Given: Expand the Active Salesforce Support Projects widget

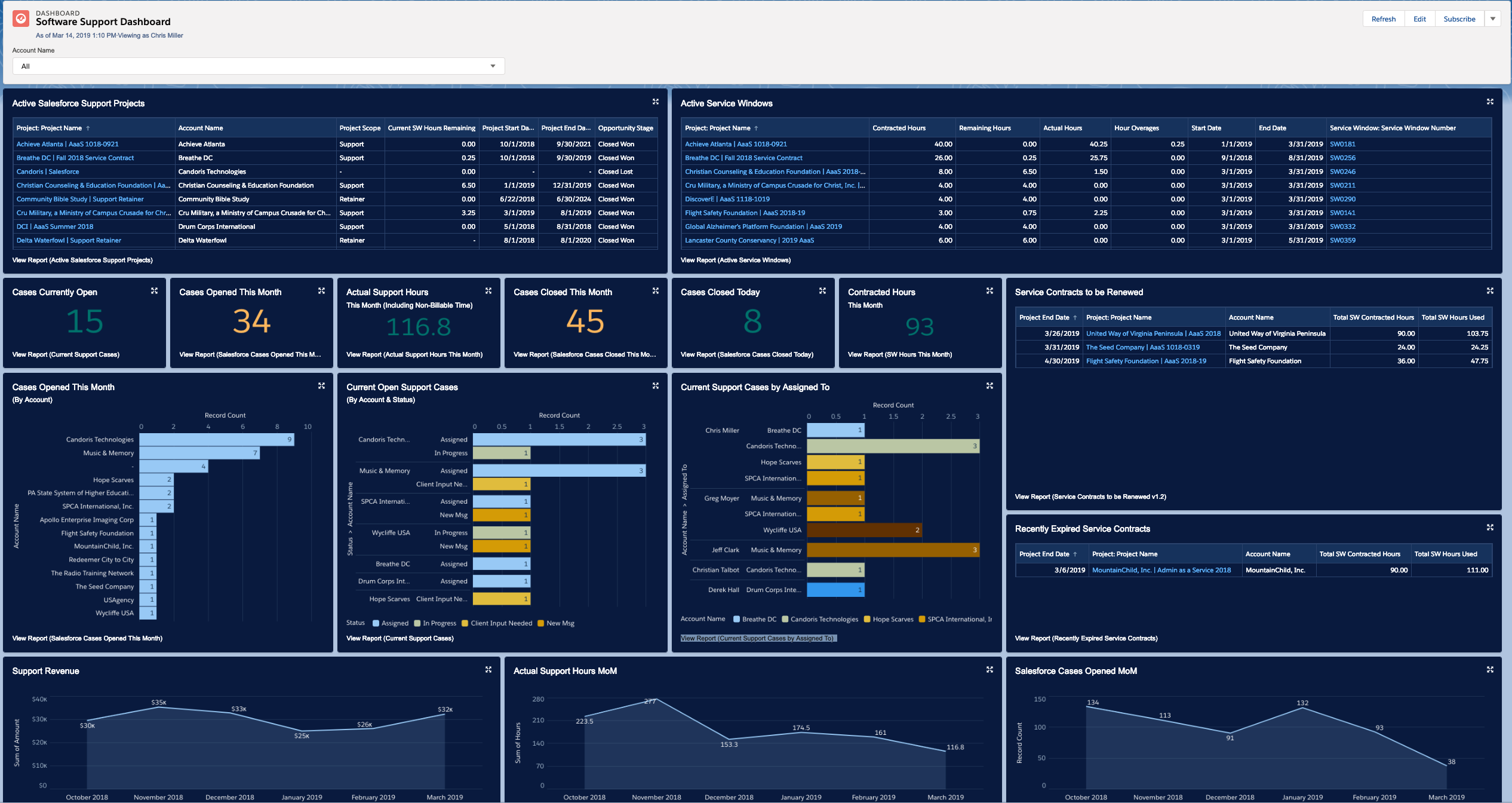Looking at the screenshot, I should click(x=655, y=102).
